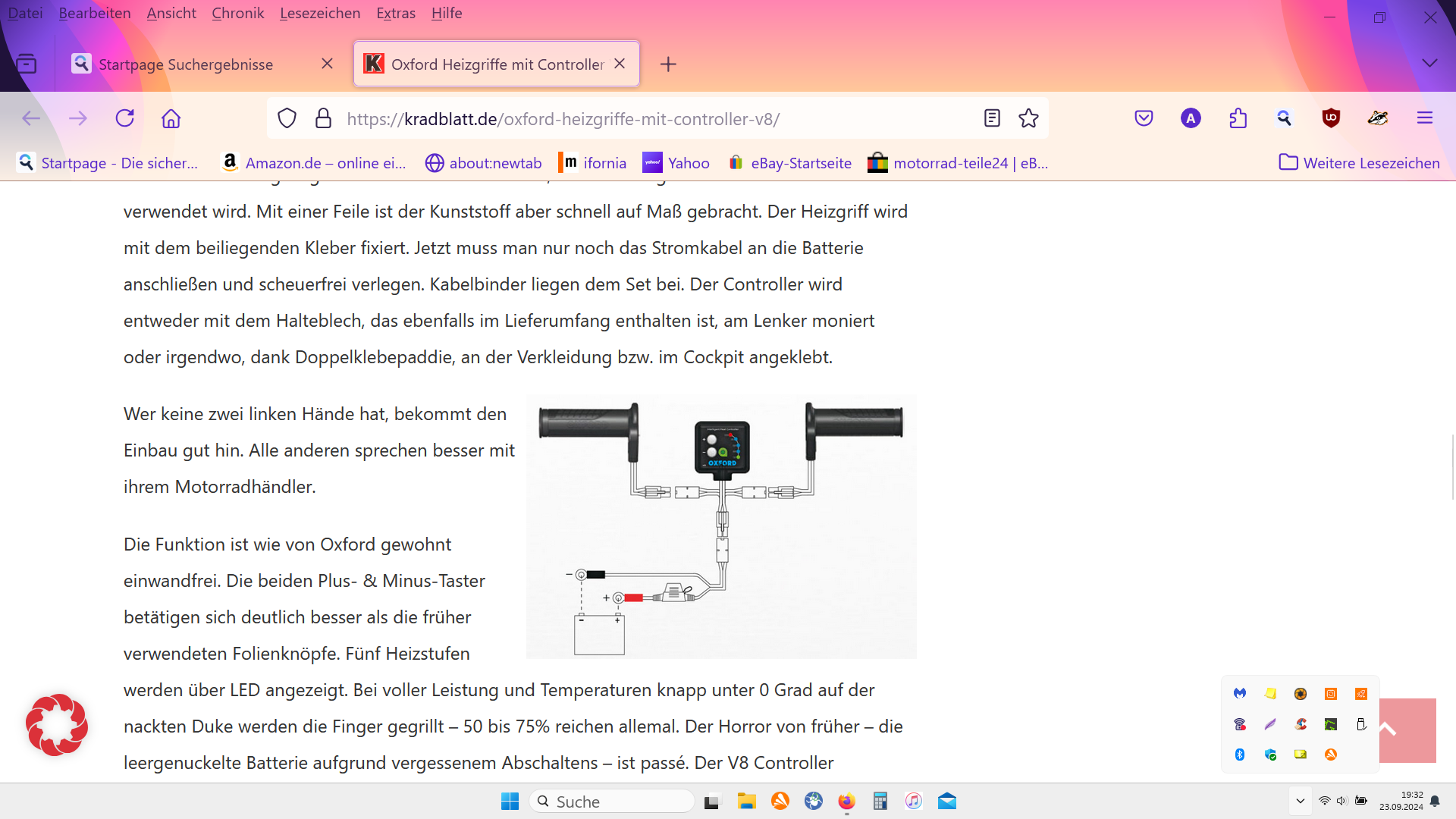The height and width of the screenshot is (819, 1456).
Task: Reload the current page
Action: click(125, 118)
